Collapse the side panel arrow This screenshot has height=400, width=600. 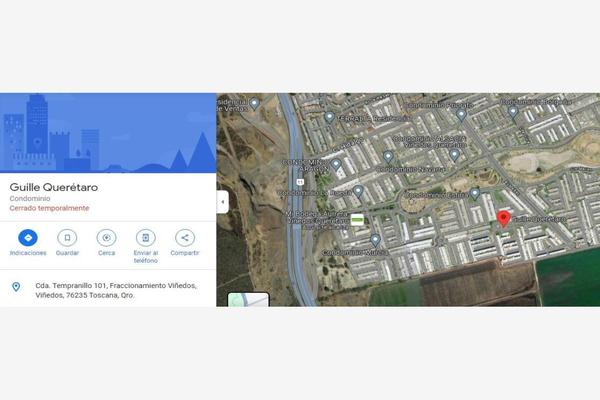223,202
